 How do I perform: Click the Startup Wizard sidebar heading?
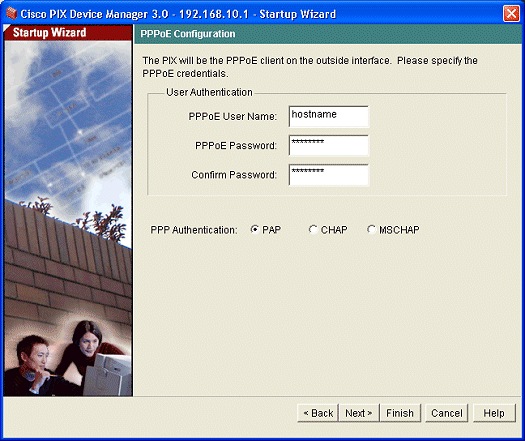coord(49,32)
